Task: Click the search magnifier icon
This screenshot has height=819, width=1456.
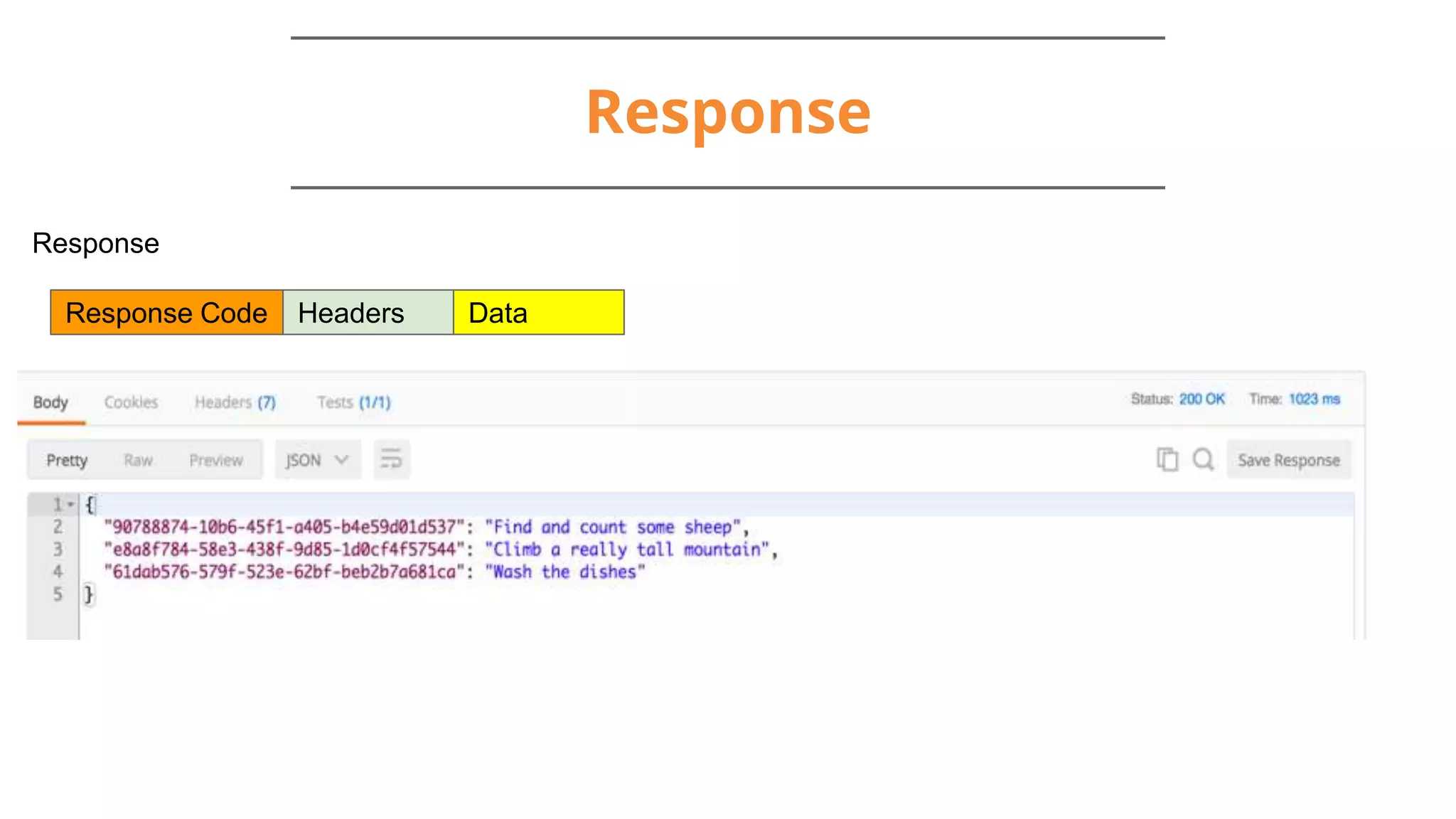Action: point(1203,459)
